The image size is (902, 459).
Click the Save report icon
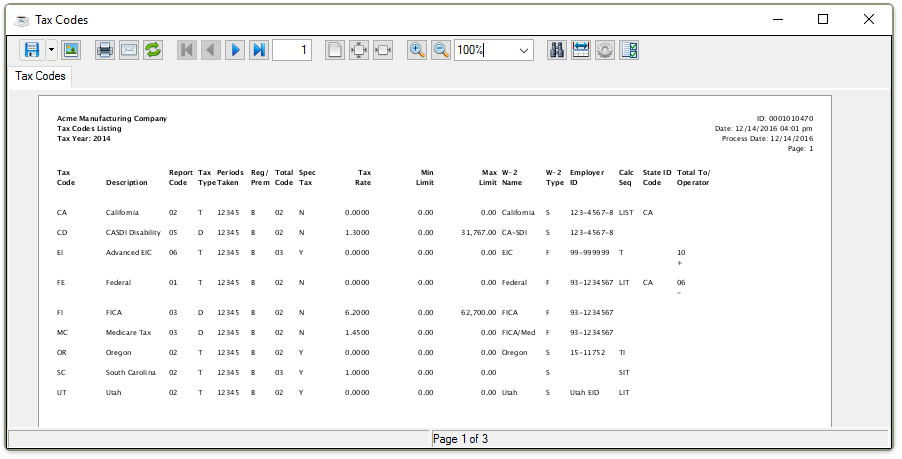32,50
